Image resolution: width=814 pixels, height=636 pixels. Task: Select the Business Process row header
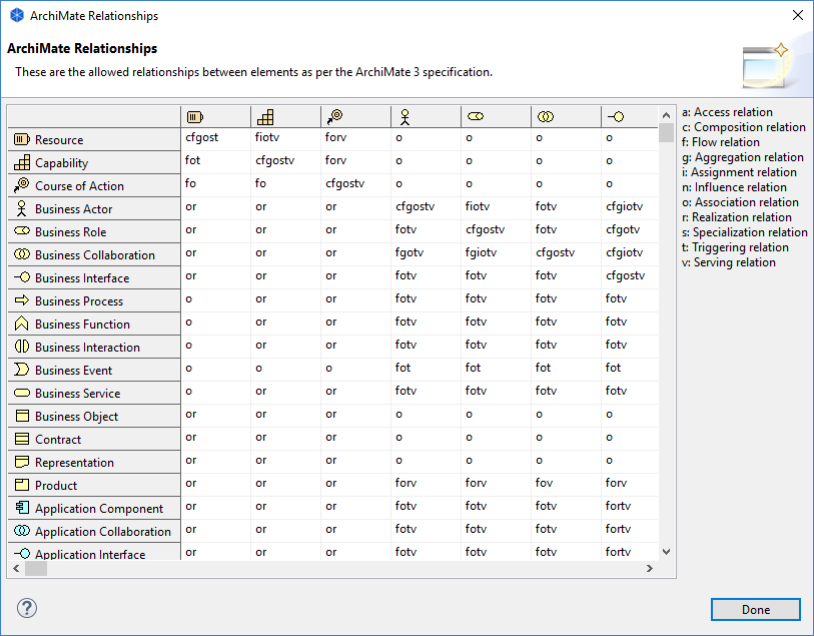pos(94,301)
